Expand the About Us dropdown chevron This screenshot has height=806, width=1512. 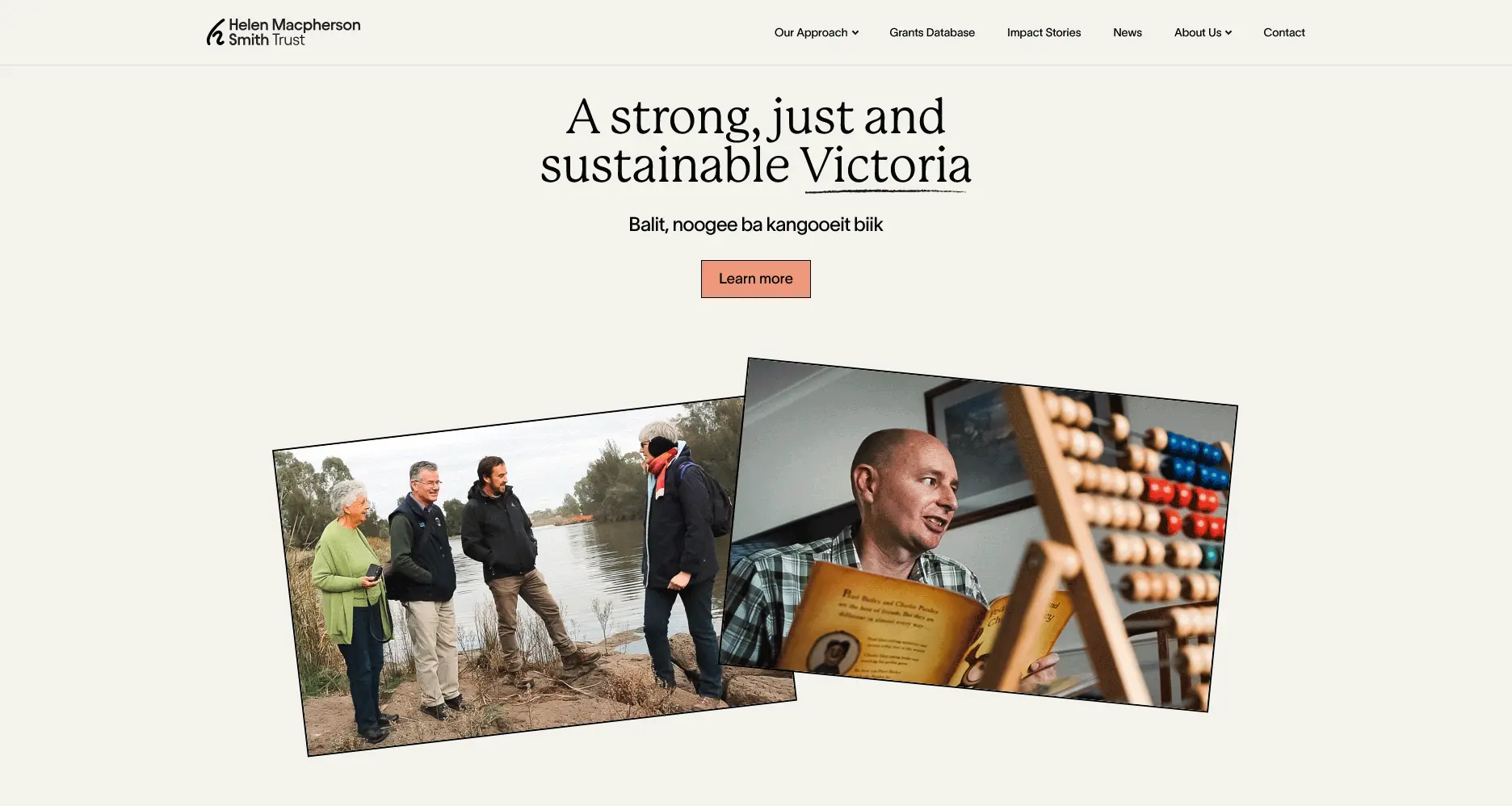coord(1228,33)
